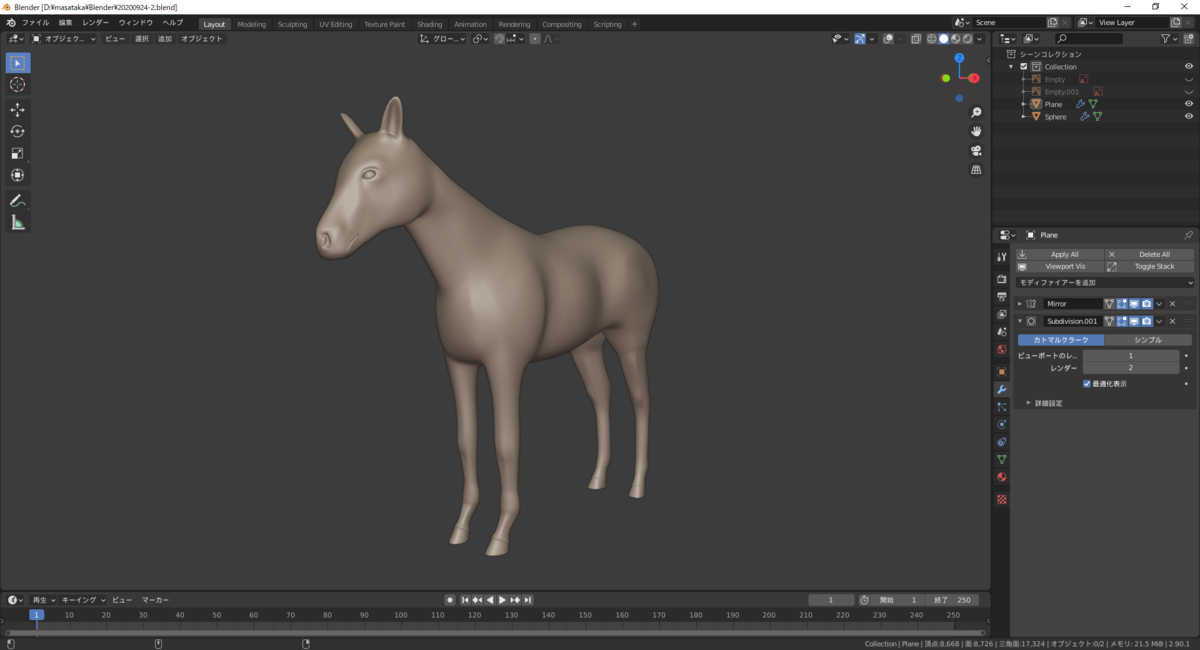Open the Modifier properties wrench tab

pos(1002,389)
